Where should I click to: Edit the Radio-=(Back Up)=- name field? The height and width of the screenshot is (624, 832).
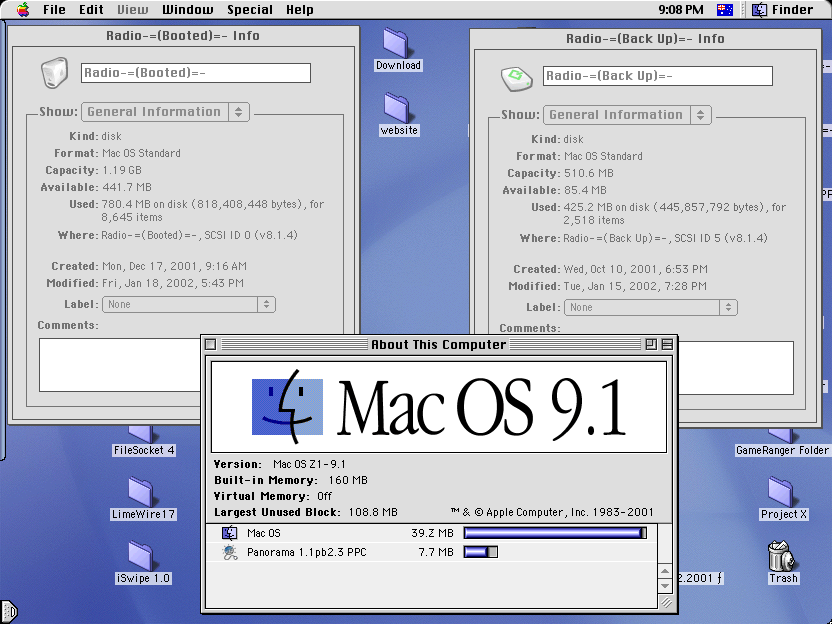pos(657,76)
